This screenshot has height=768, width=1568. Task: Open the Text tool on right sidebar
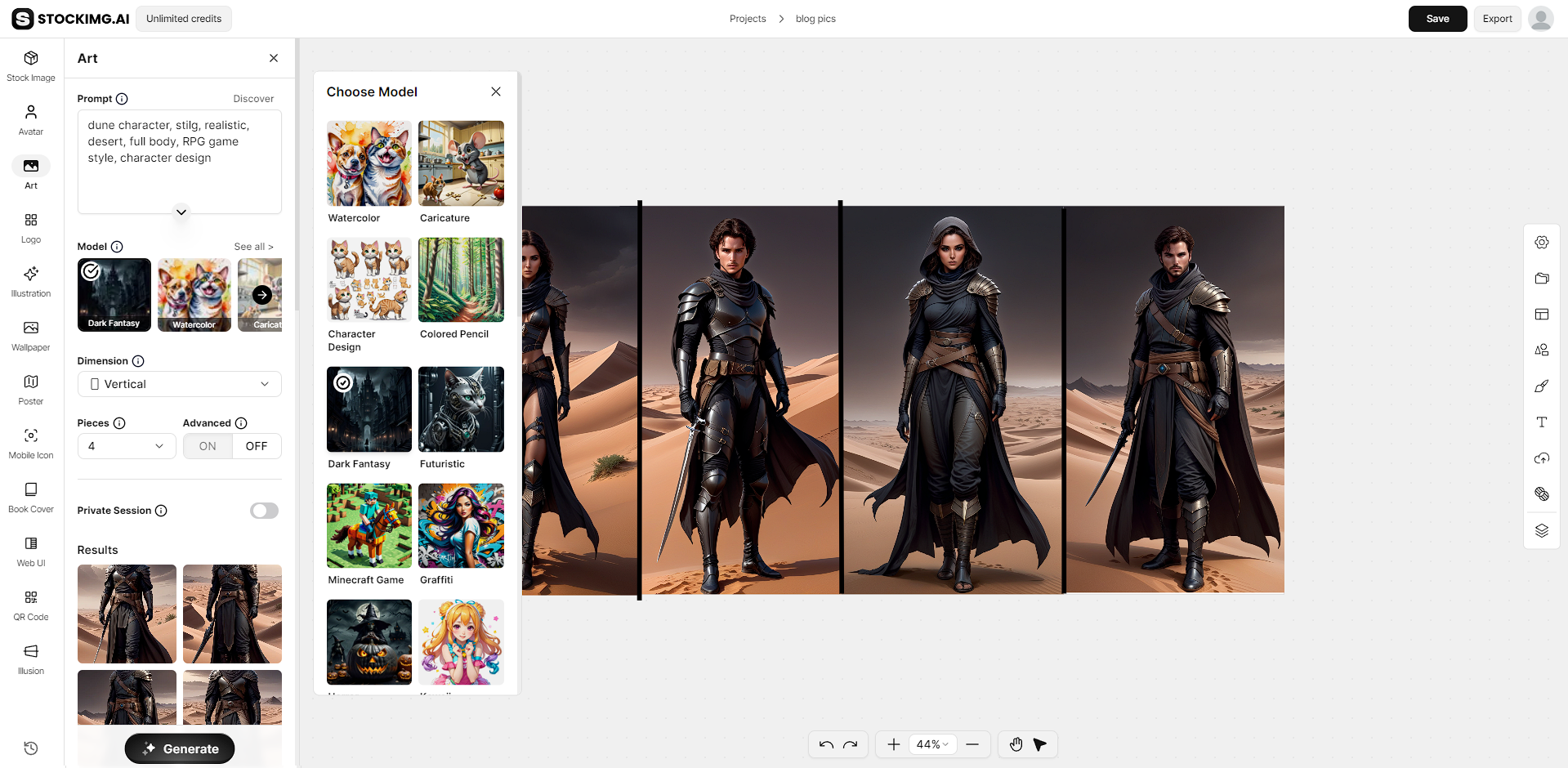coord(1541,422)
